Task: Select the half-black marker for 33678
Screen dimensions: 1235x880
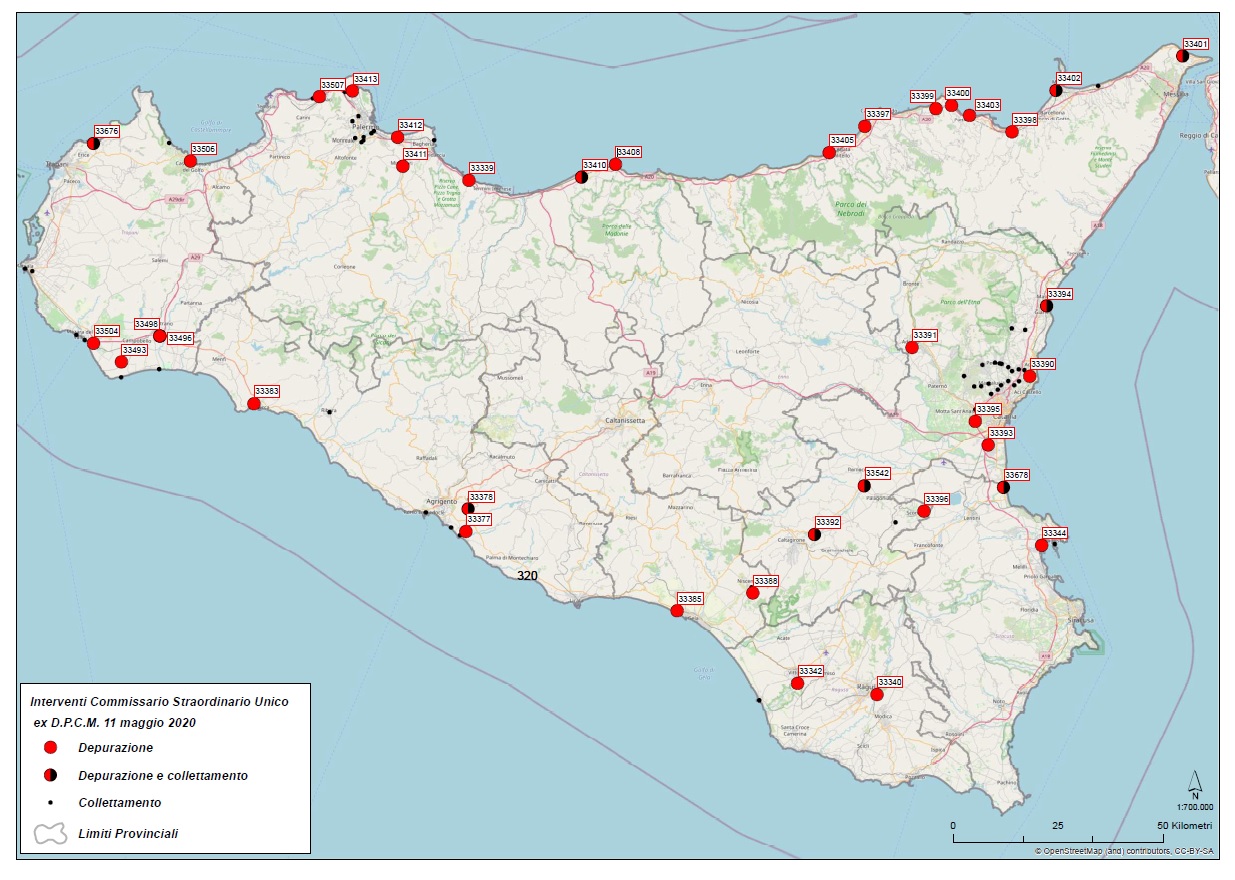Action: 1004,488
